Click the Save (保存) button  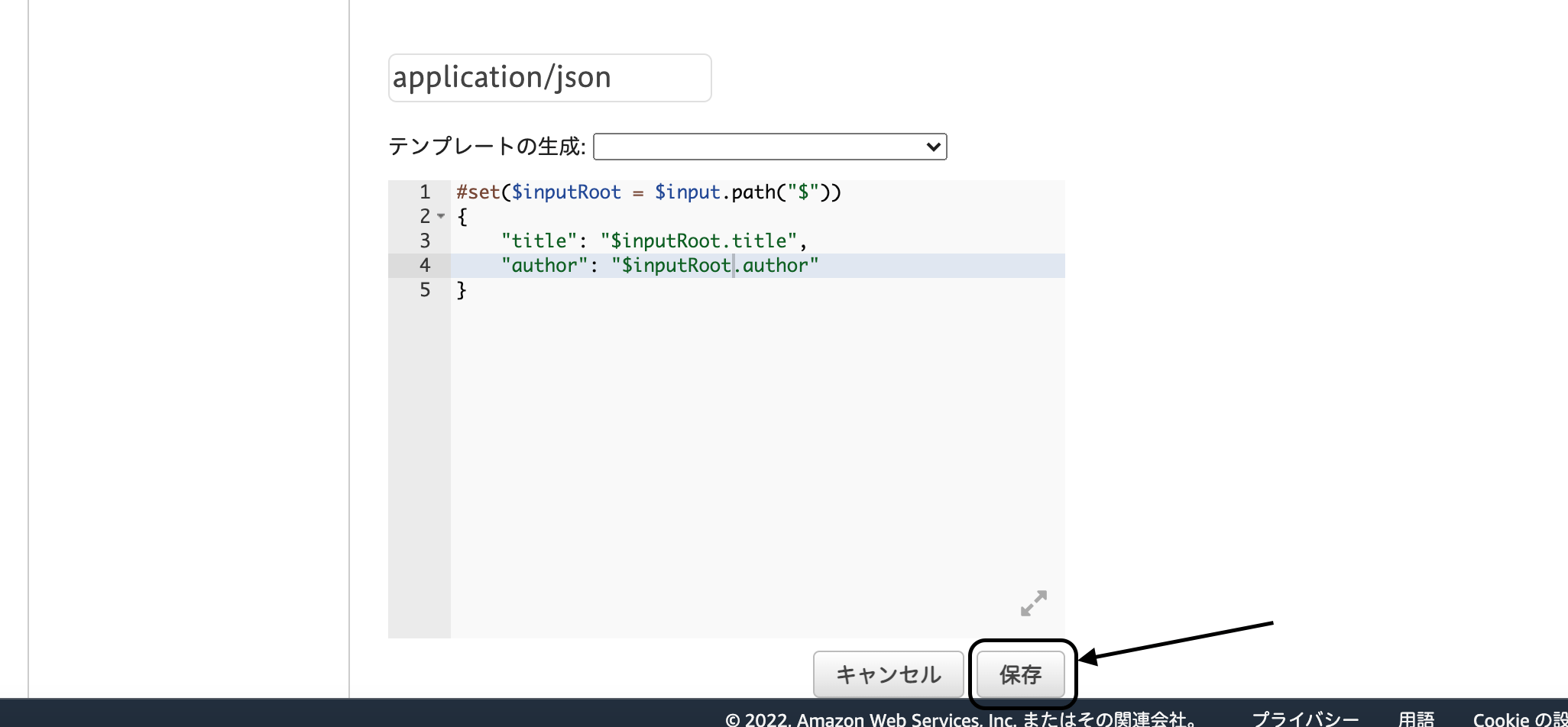tap(1020, 674)
